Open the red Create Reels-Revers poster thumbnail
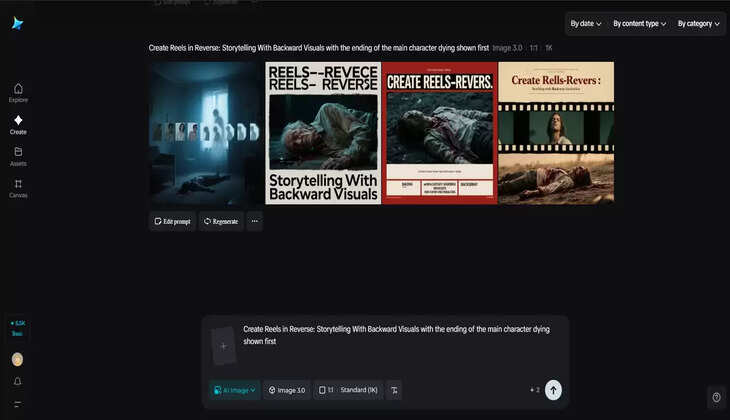 click(x=439, y=133)
